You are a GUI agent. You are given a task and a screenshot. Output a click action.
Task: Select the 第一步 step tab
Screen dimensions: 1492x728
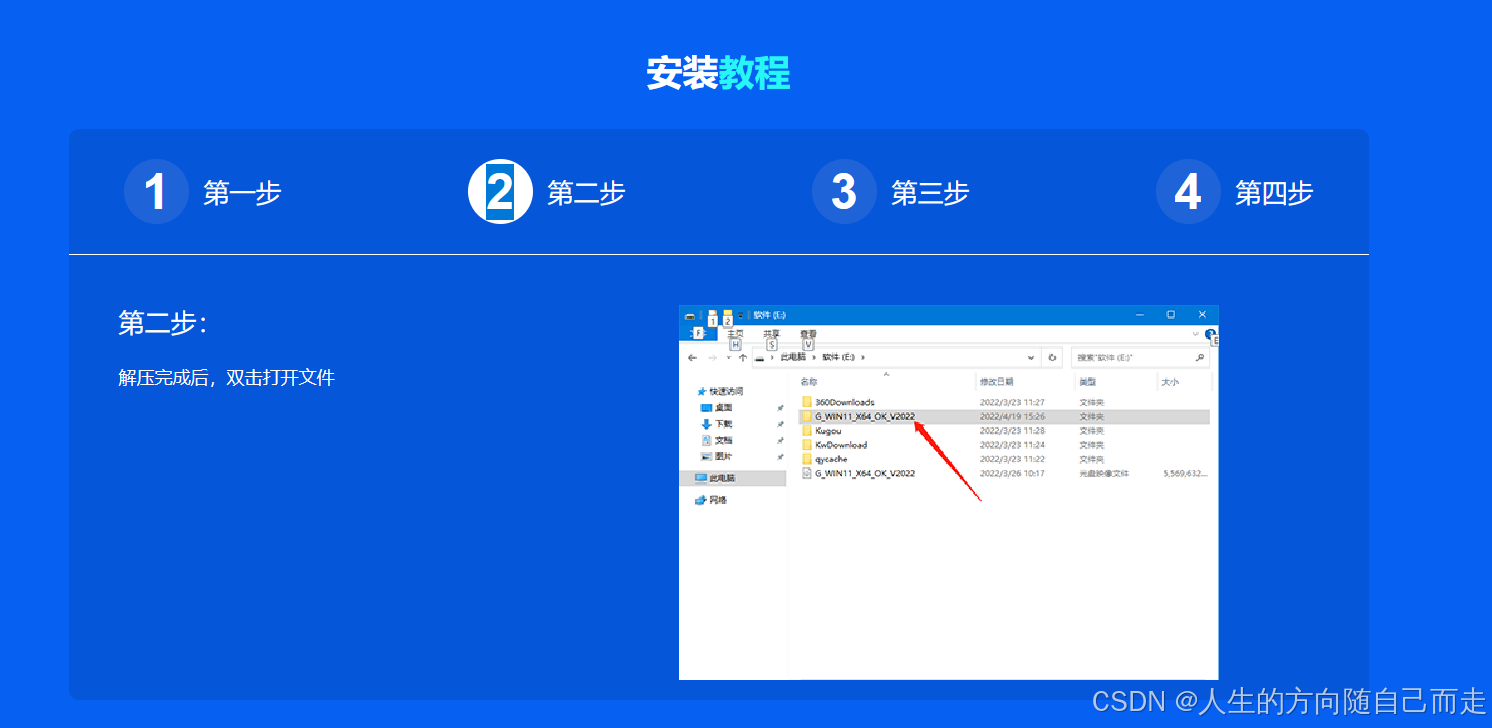pos(203,192)
